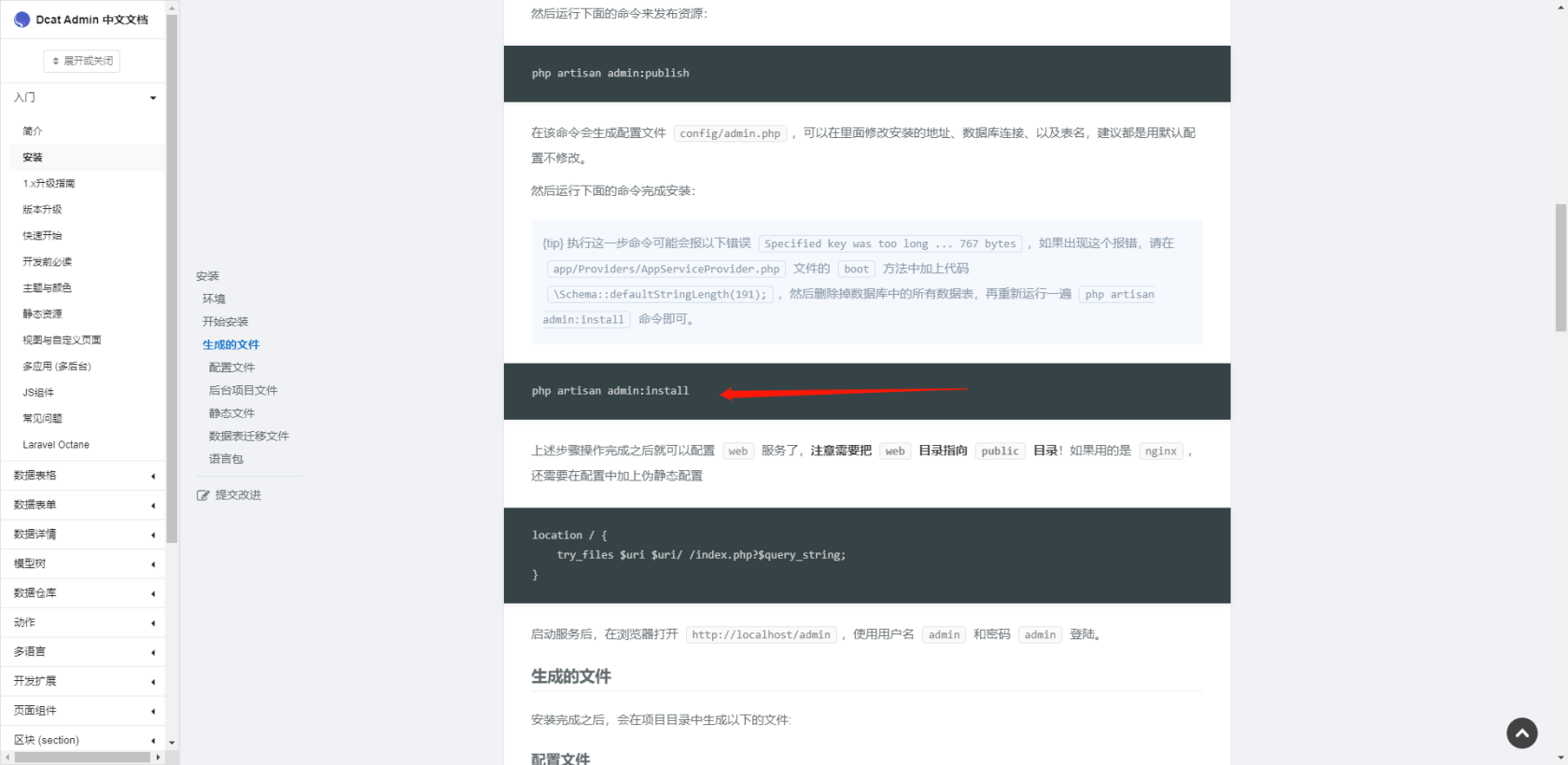This screenshot has width=1568, height=765.
Task: Click the app/Providers/AppServiceProvider.php code
Action: coord(666,270)
